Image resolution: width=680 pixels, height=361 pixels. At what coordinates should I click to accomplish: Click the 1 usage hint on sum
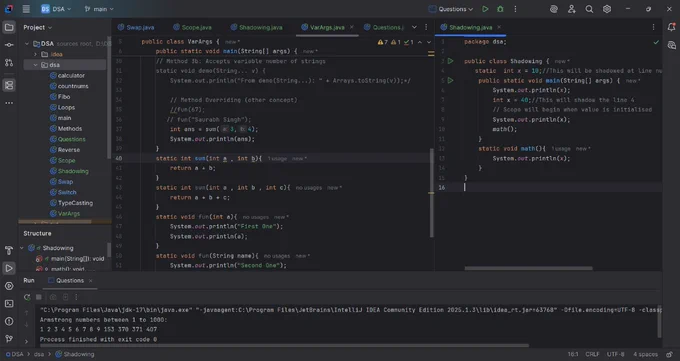tap(277, 159)
